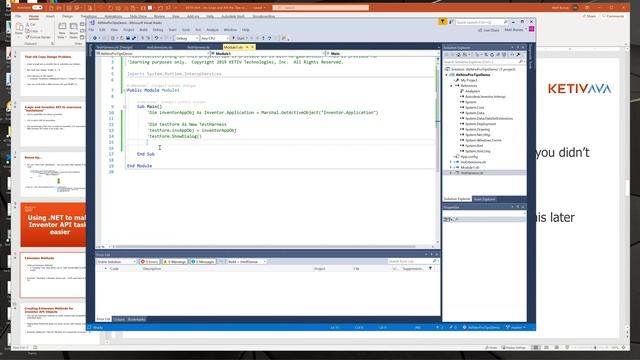Open the Any CPU platform dropdown
Image resolution: width=640 pixels, height=360 pixels.
(x=213, y=38)
